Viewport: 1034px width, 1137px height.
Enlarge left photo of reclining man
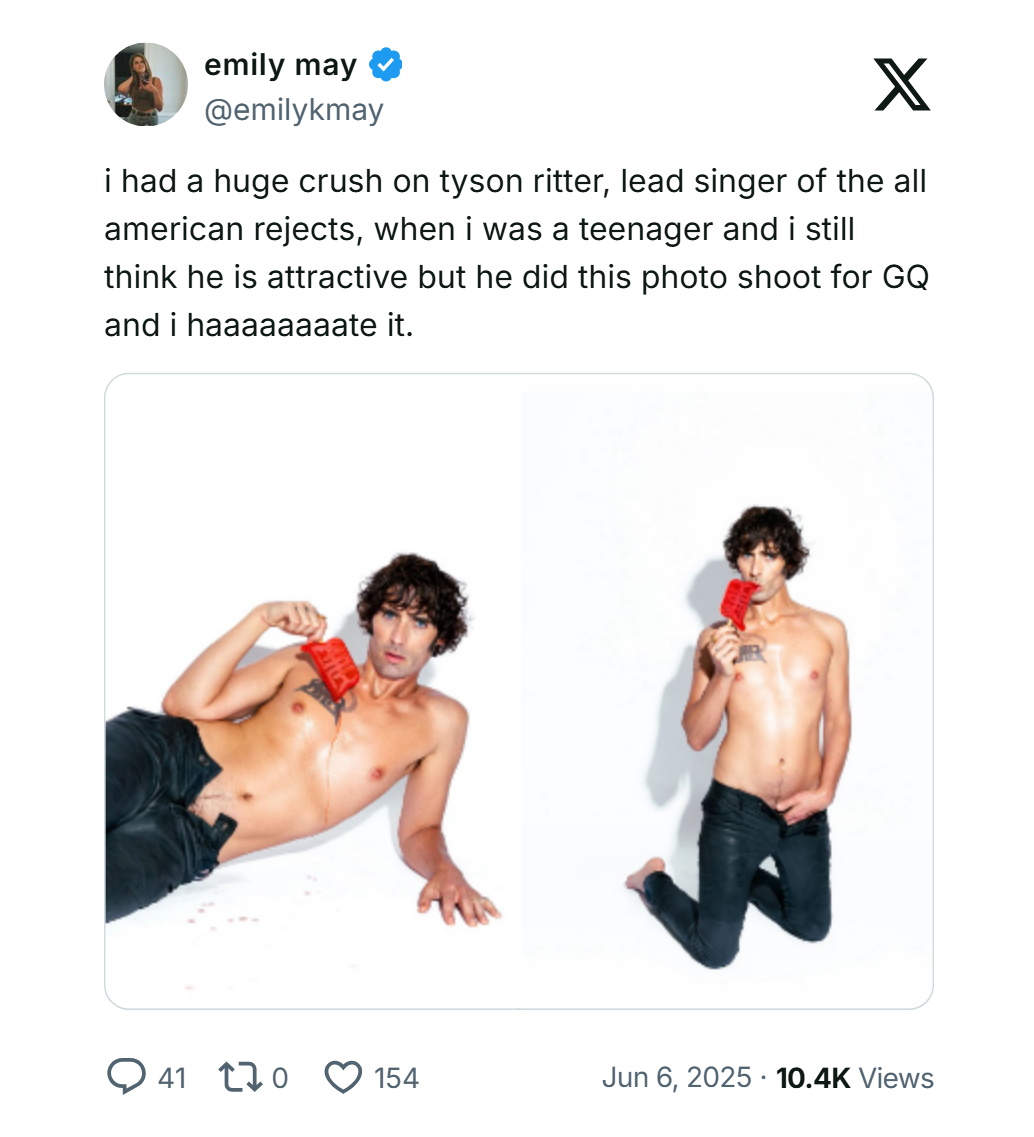313,691
